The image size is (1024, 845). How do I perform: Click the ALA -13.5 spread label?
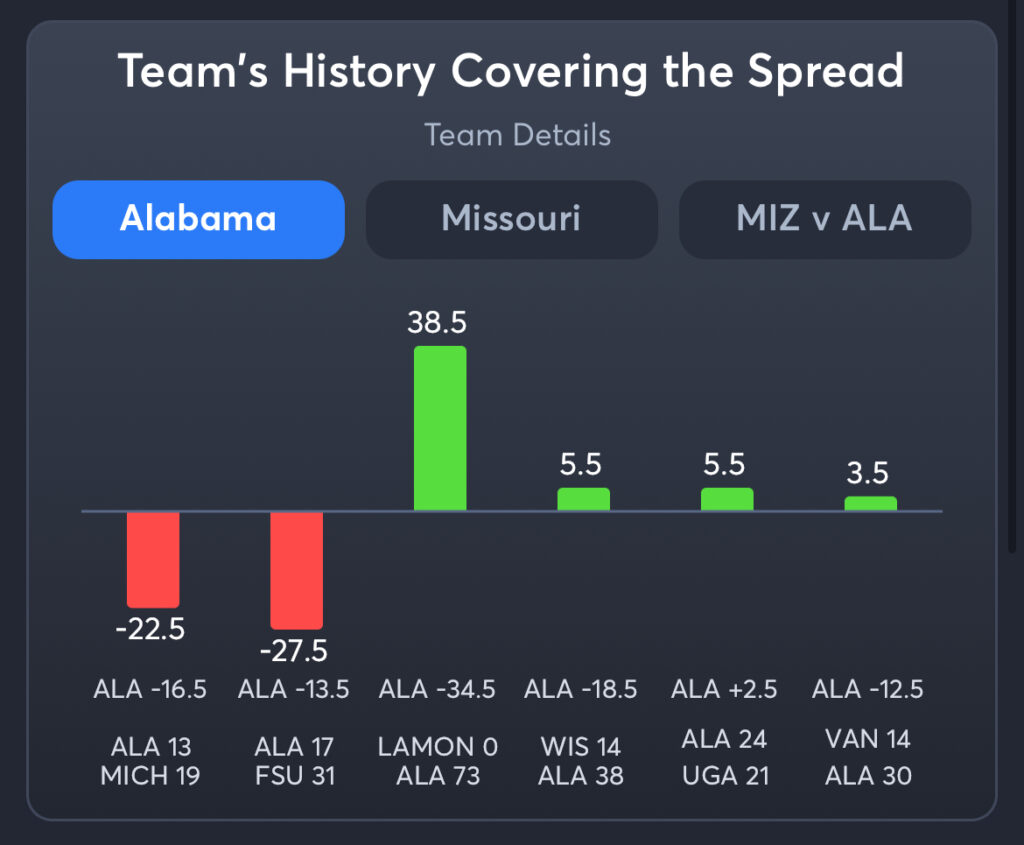pyautogui.click(x=294, y=689)
